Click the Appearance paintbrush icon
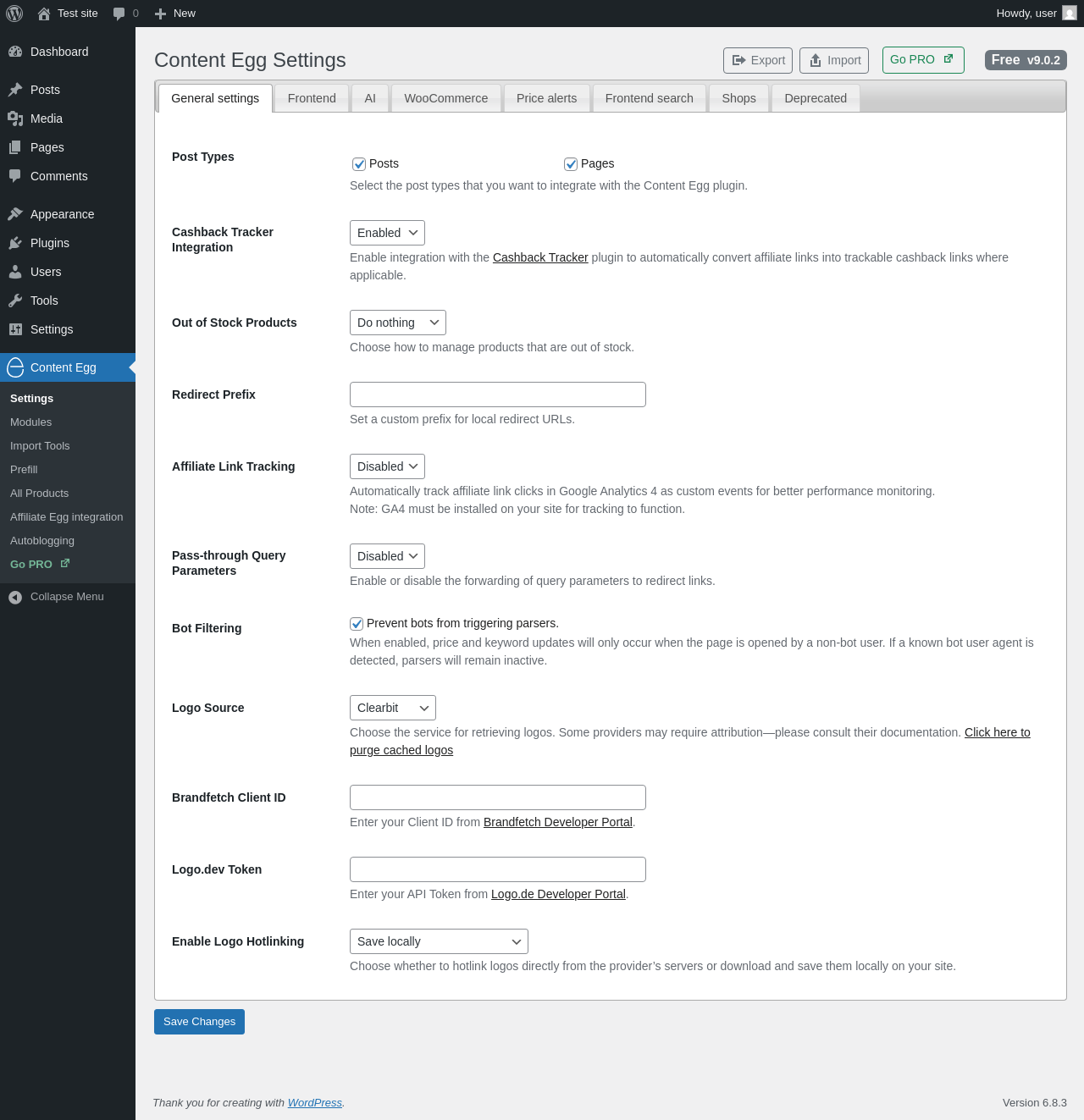The width and height of the screenshot is (1084, 1120). click(15, 214)
